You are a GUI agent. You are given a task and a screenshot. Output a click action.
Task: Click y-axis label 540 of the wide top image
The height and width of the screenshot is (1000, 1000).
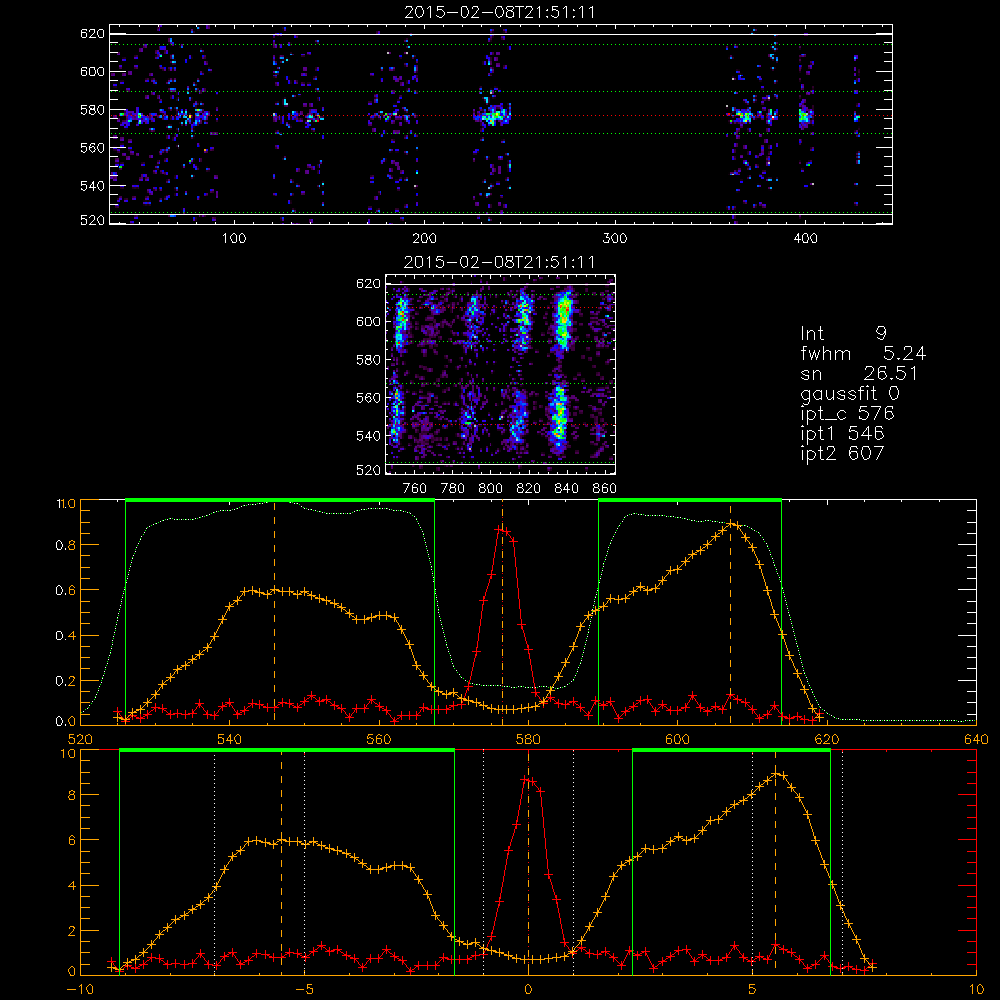coord(92,186)
